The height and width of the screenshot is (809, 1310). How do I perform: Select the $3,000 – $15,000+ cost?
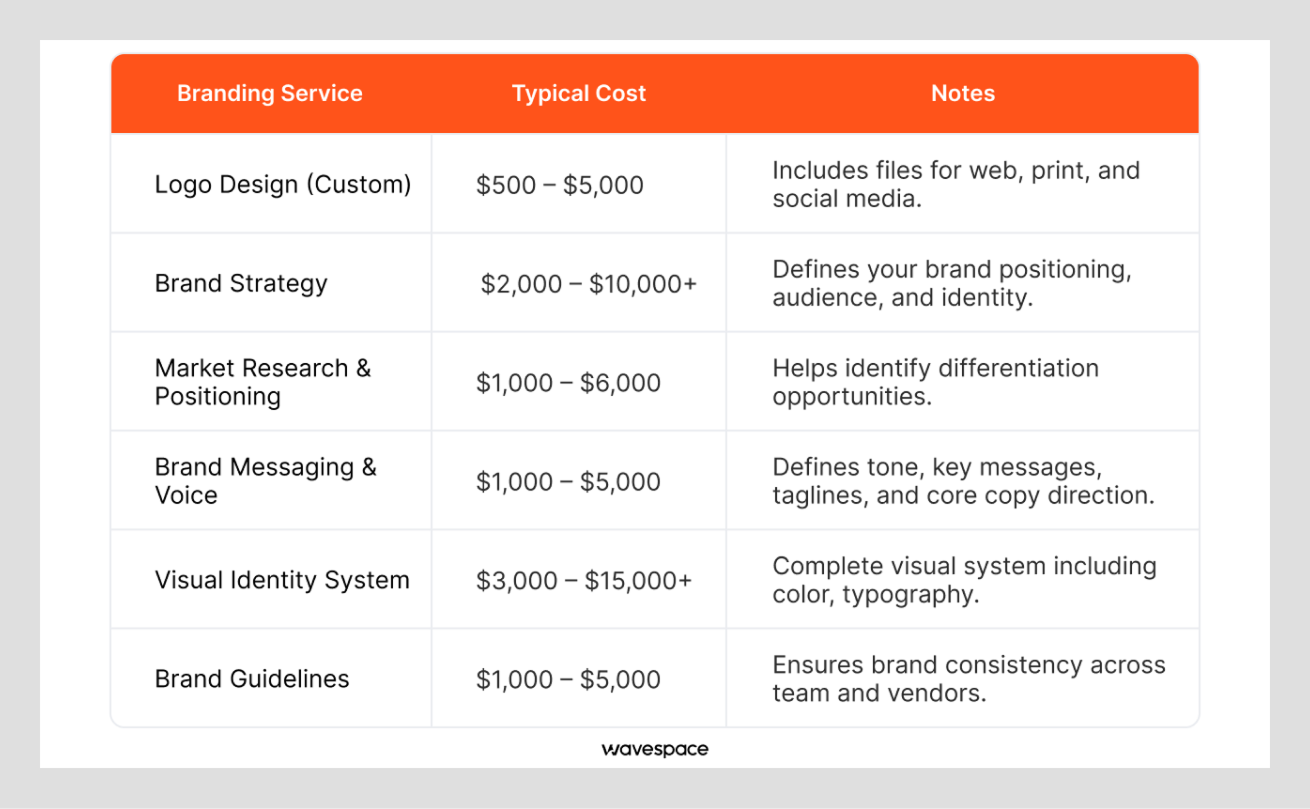click(584, 580)
